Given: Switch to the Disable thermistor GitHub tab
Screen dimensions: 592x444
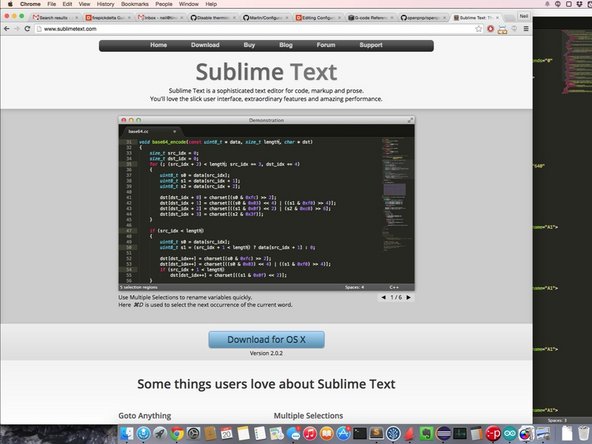Looking at the screenshot, I should click(x=213, y=17).
